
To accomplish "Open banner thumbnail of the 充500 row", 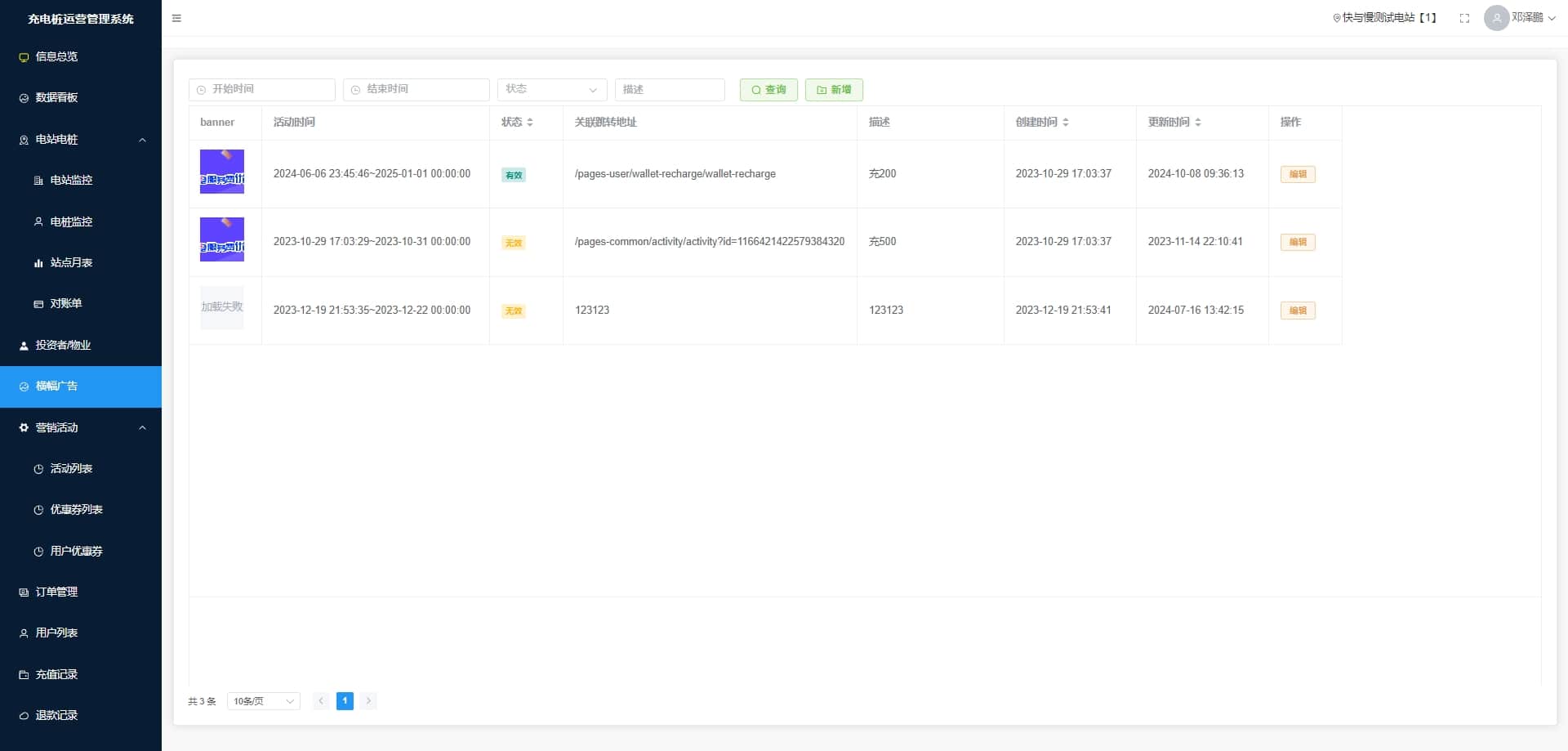I will [x=222, y=239].
